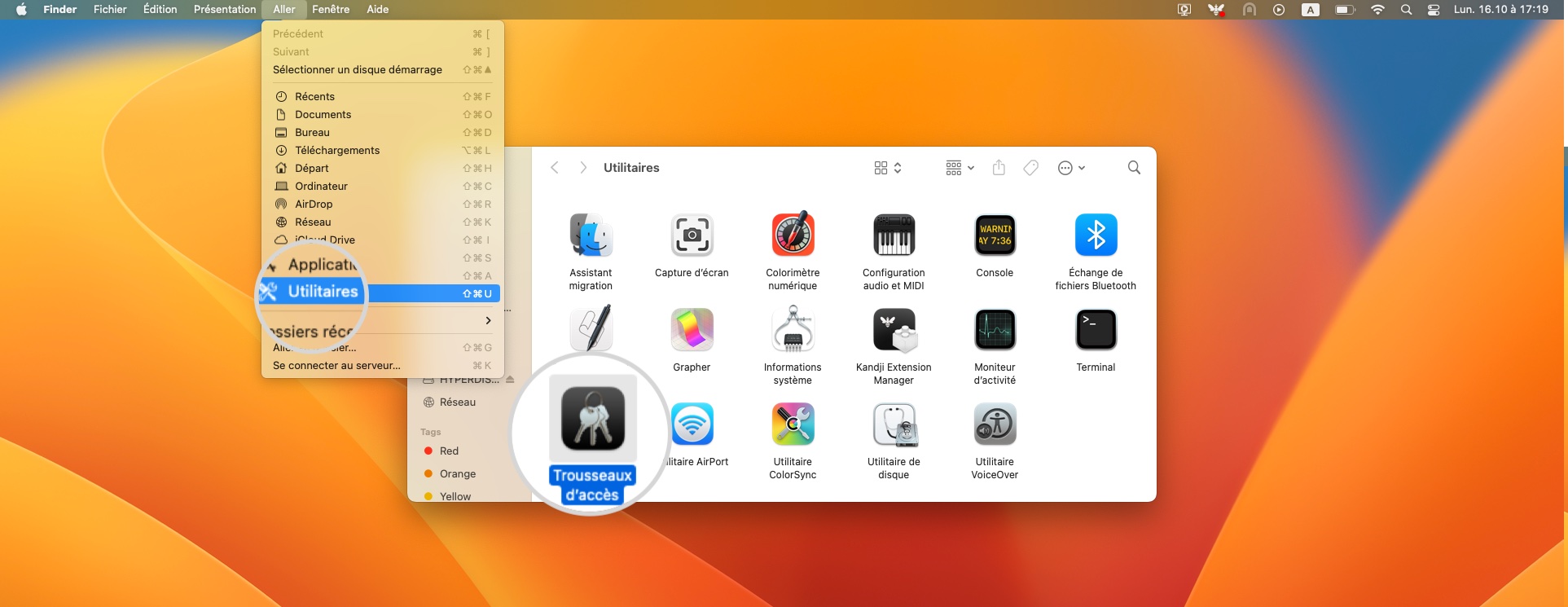This screenshot has width=1568, height=607.
Task: Choose Récents in Aller menu
Action: [x=383, y=96]
